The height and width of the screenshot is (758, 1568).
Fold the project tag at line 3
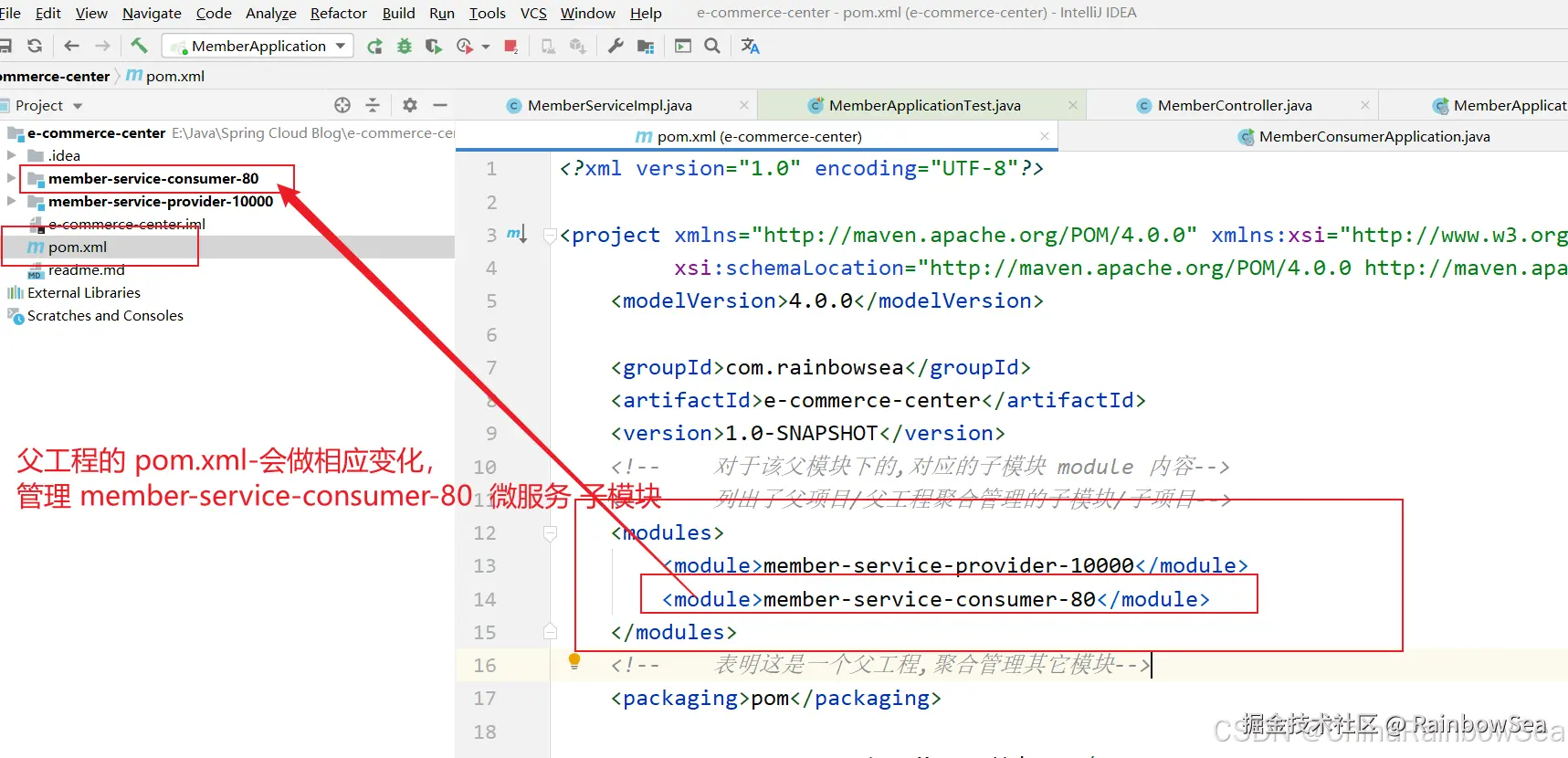pos(550,236)
